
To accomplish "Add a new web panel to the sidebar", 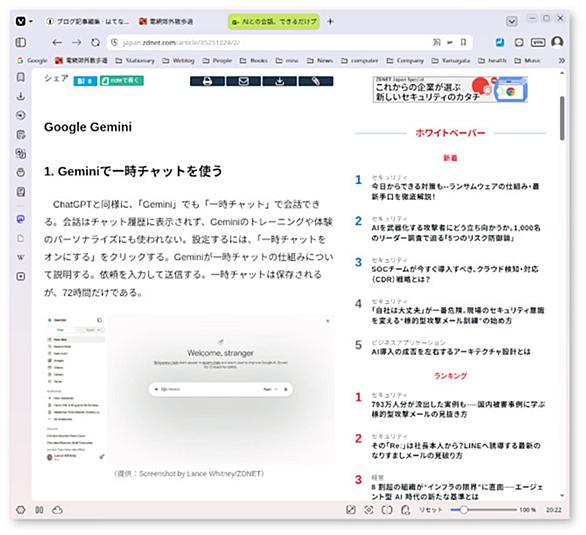I will point(21,276).
